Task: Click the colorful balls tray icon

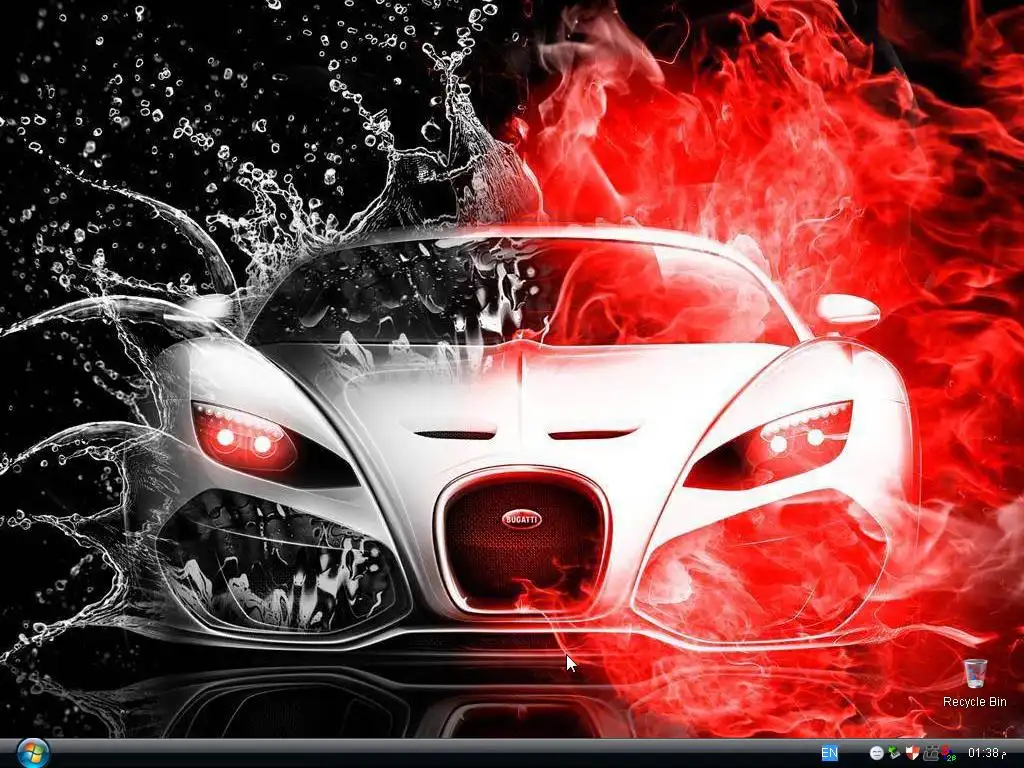Action: pos(948,753)
